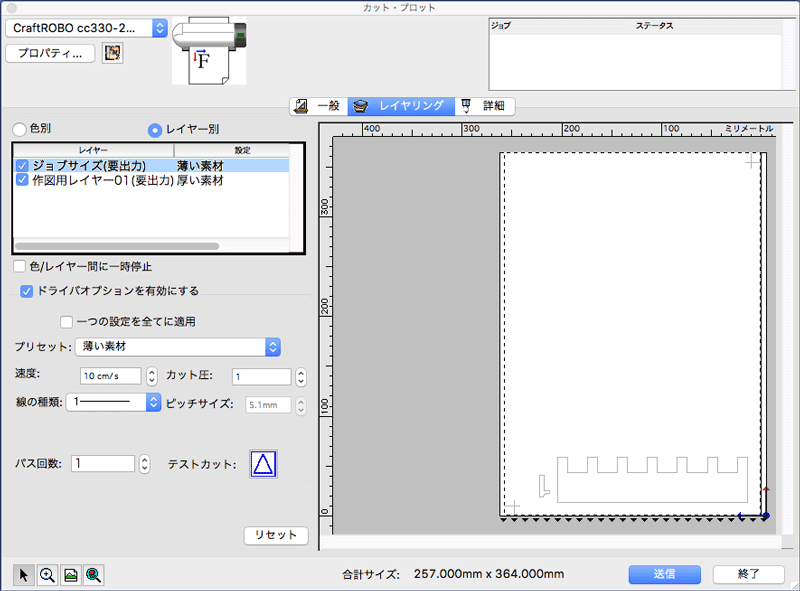
Task: Click the 詳細 tab icon
Action: coord(466,106)
